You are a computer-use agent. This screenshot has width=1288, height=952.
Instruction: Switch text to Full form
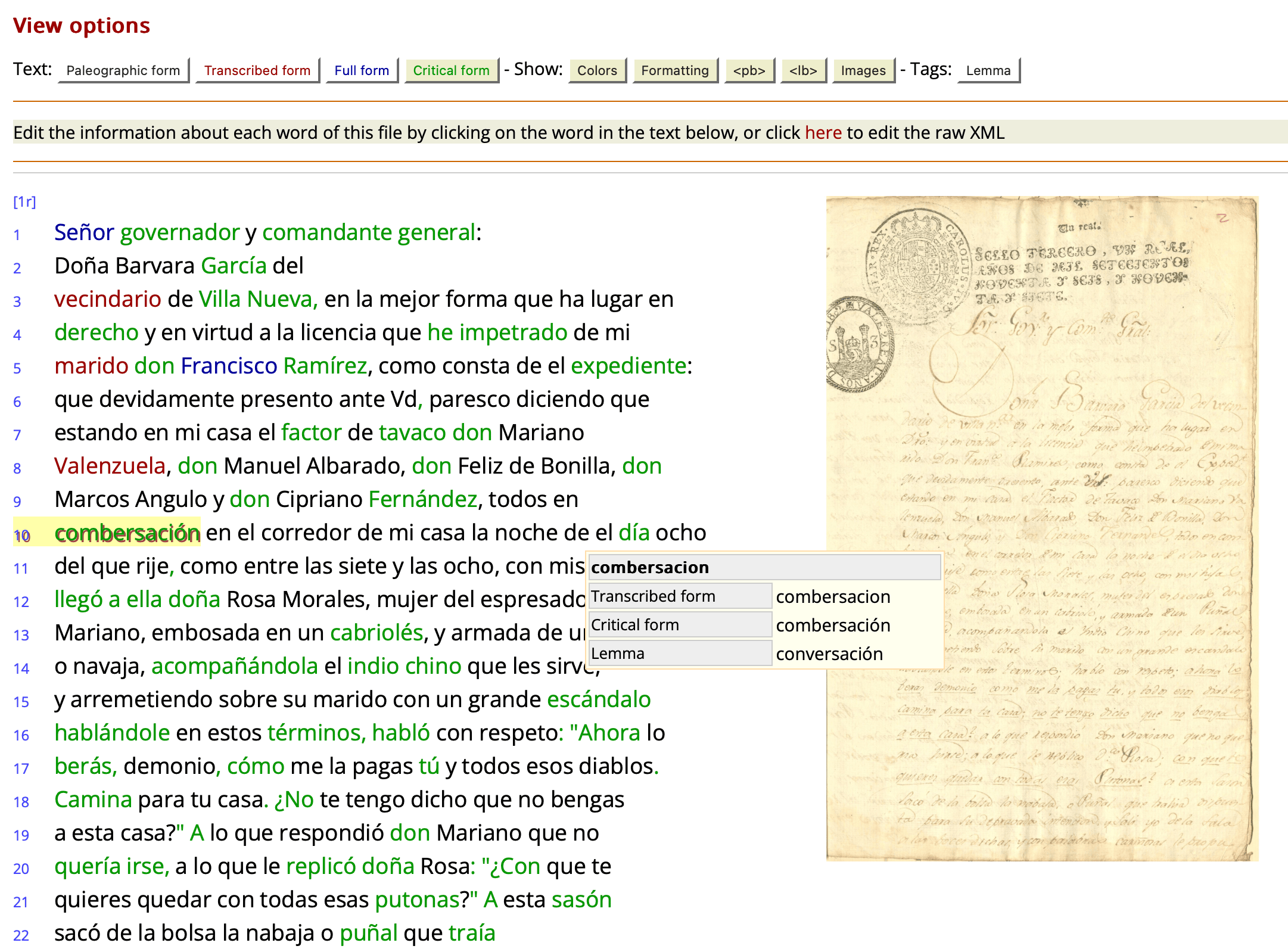tap(362, 70)
